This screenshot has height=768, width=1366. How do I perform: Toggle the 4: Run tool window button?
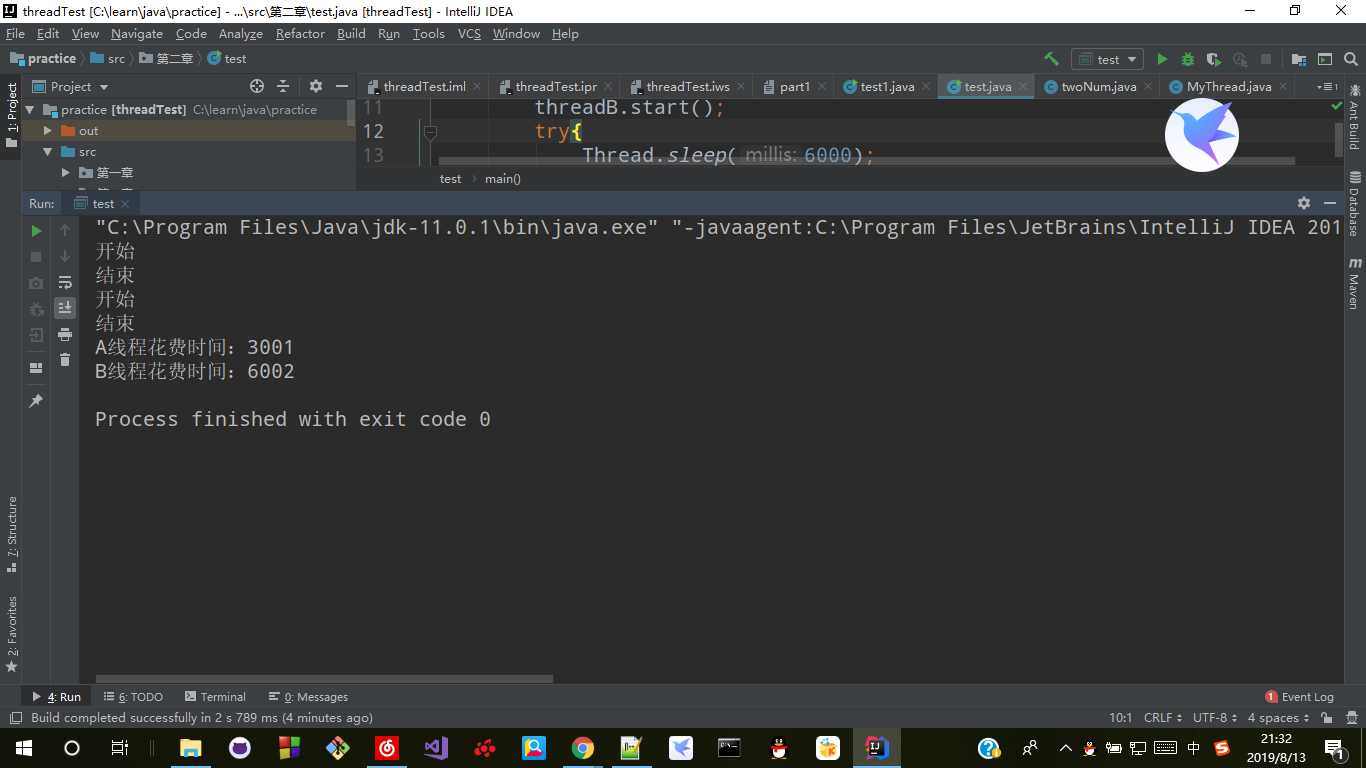point(56,697)
